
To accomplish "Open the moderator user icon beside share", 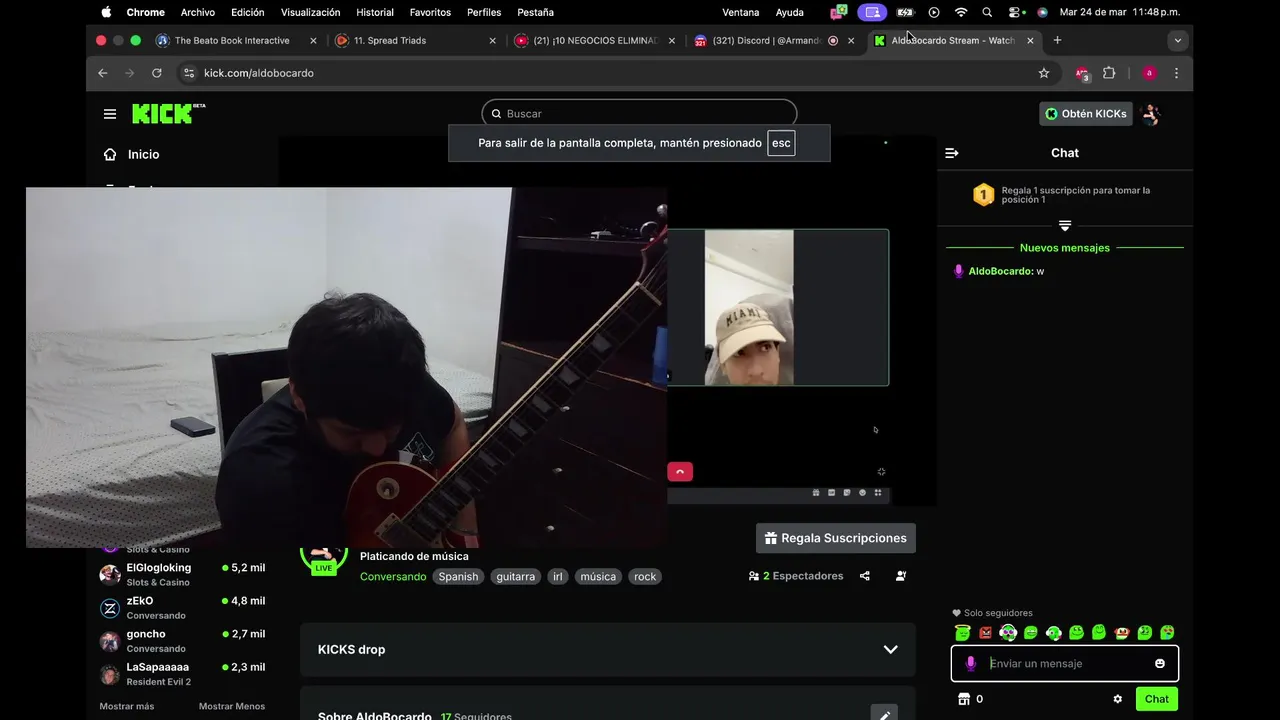I will pyautogui.click(x=901, y=576).
